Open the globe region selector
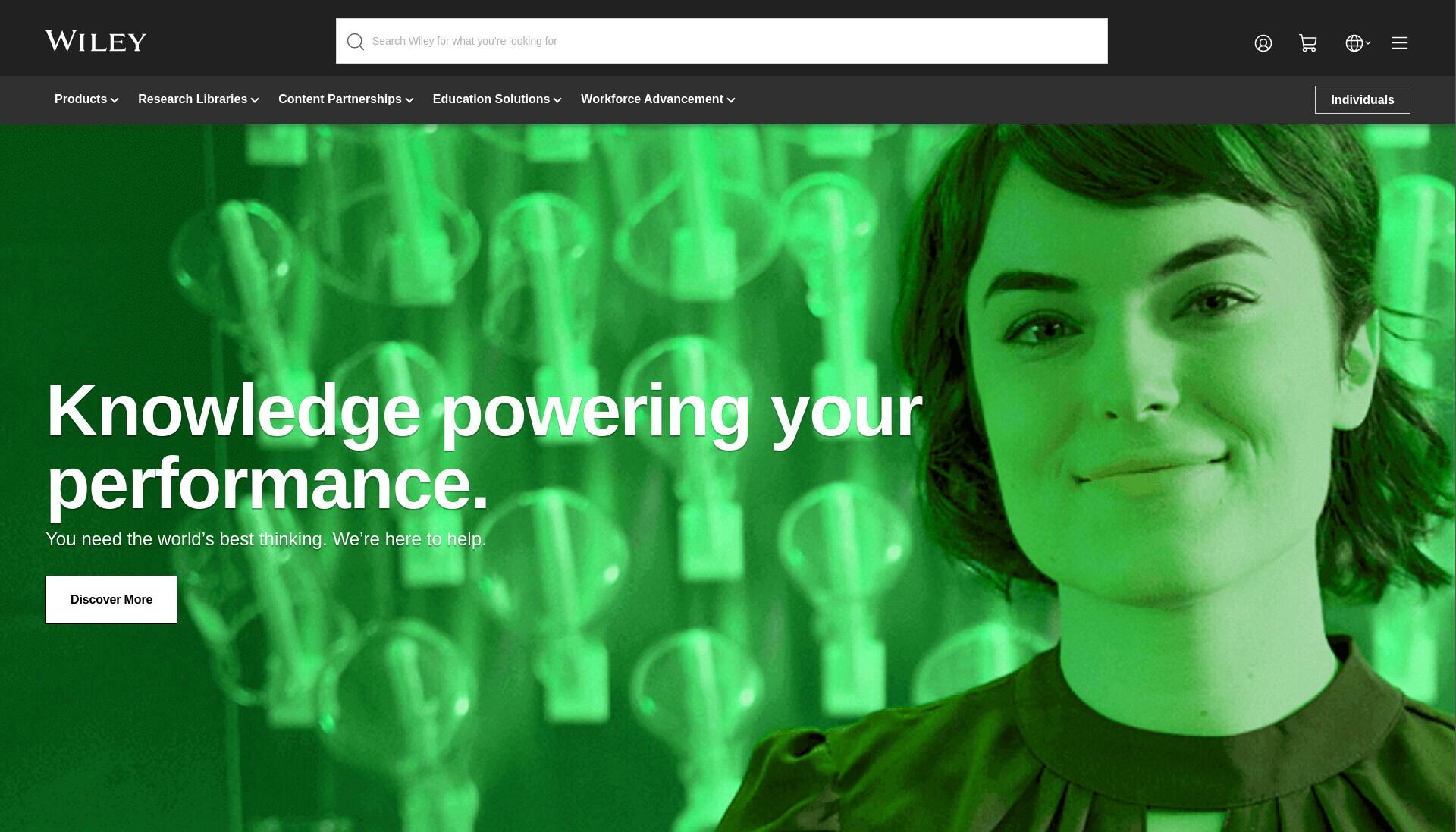 [1357, 43]
